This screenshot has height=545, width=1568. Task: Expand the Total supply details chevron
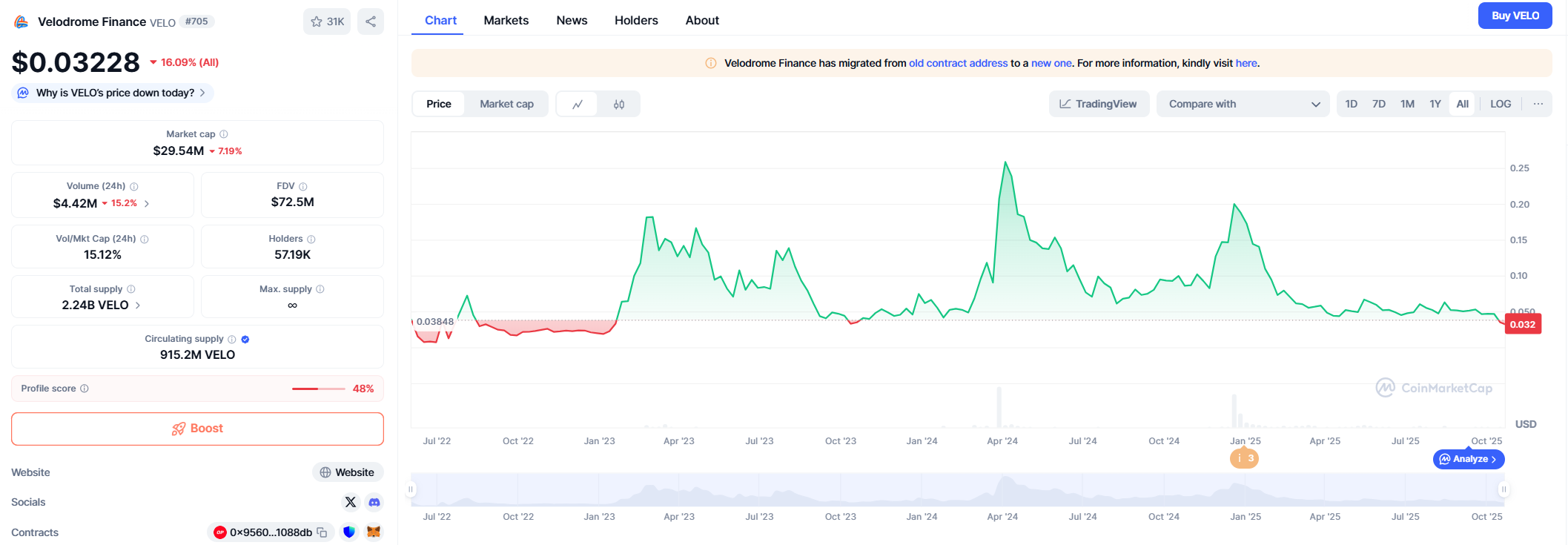click(x=138, y=305)
